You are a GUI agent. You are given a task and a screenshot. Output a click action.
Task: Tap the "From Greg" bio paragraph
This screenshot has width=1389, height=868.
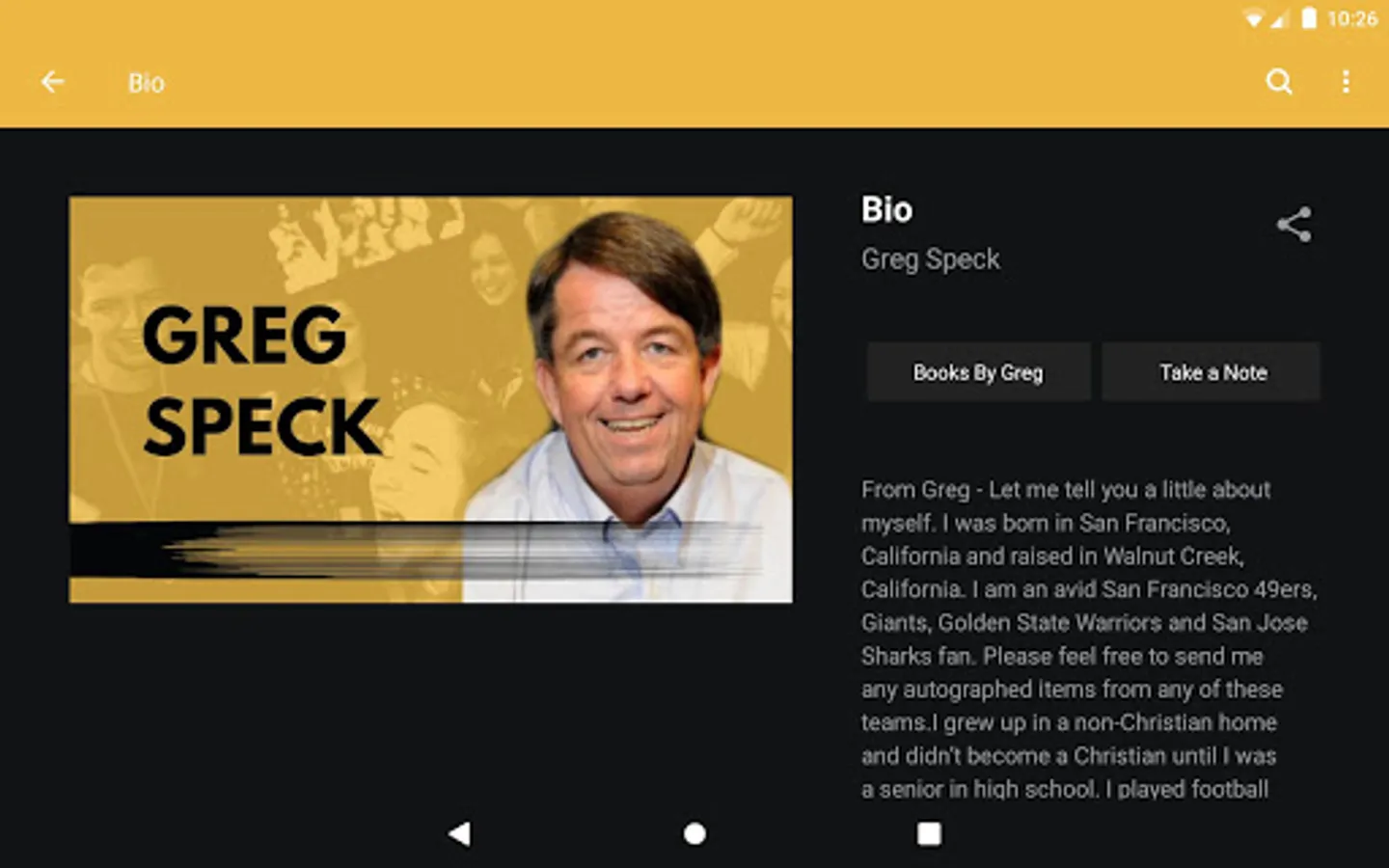[x=1089, y=638]
